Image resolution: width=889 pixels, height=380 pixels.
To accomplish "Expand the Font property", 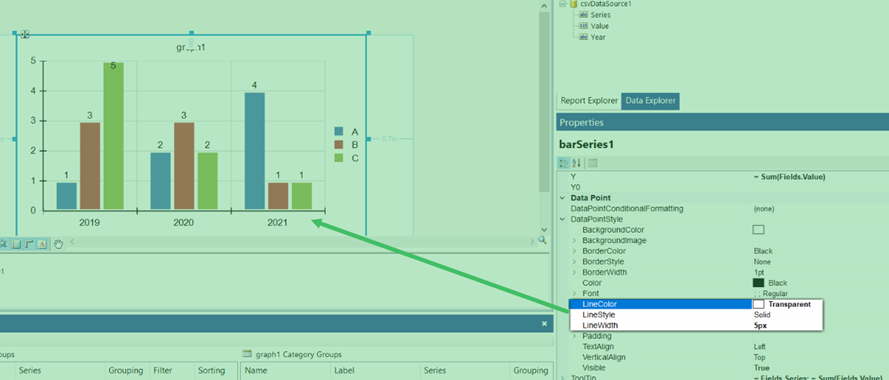I will coord(575,293).
